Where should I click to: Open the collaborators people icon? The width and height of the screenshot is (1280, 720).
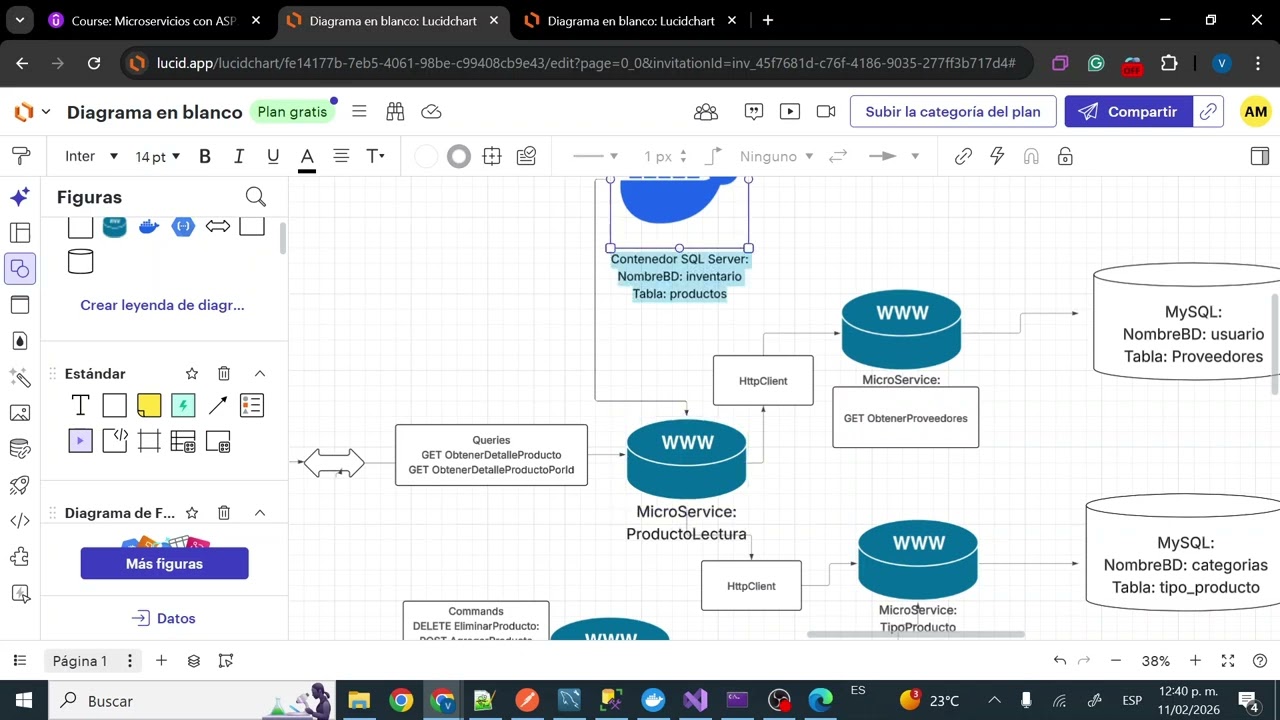click(x=706, y=112)
